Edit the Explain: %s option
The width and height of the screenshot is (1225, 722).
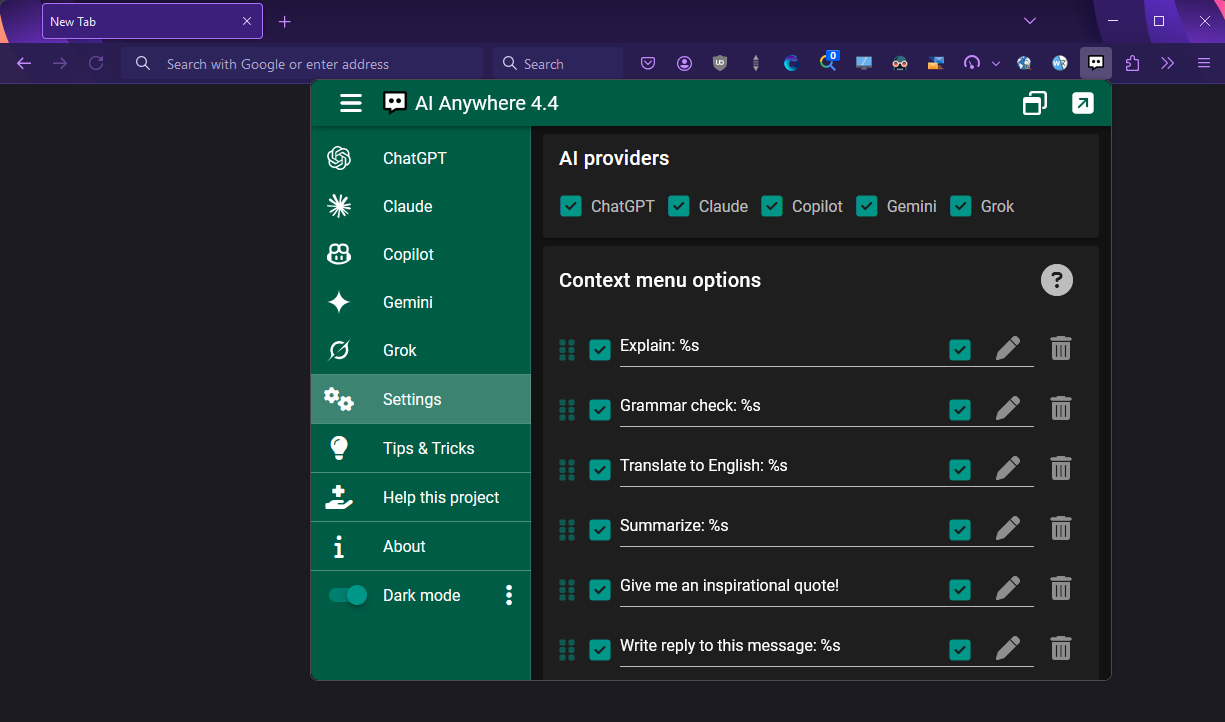tap(1008, 348)
